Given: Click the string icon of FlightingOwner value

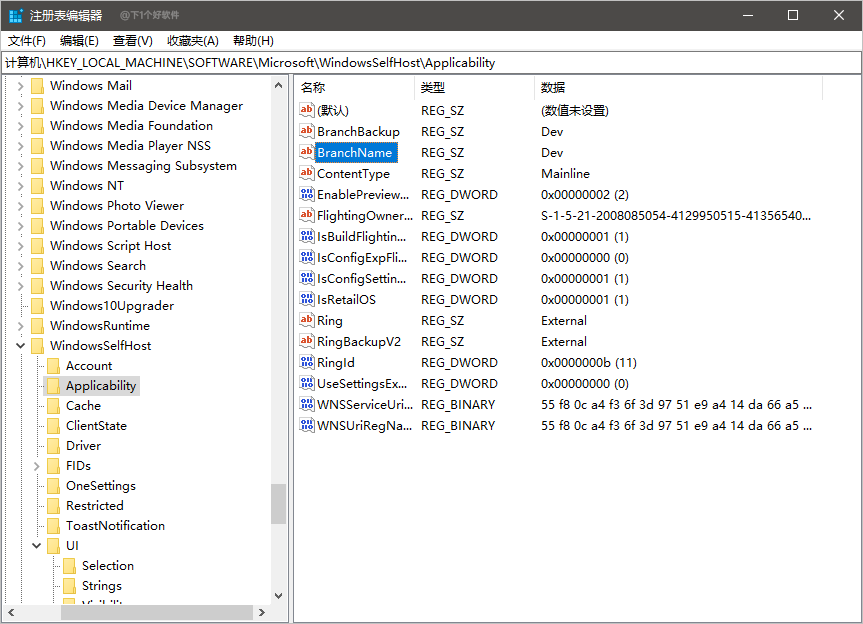Looking at the screenshot, I should tap(307, 215).
